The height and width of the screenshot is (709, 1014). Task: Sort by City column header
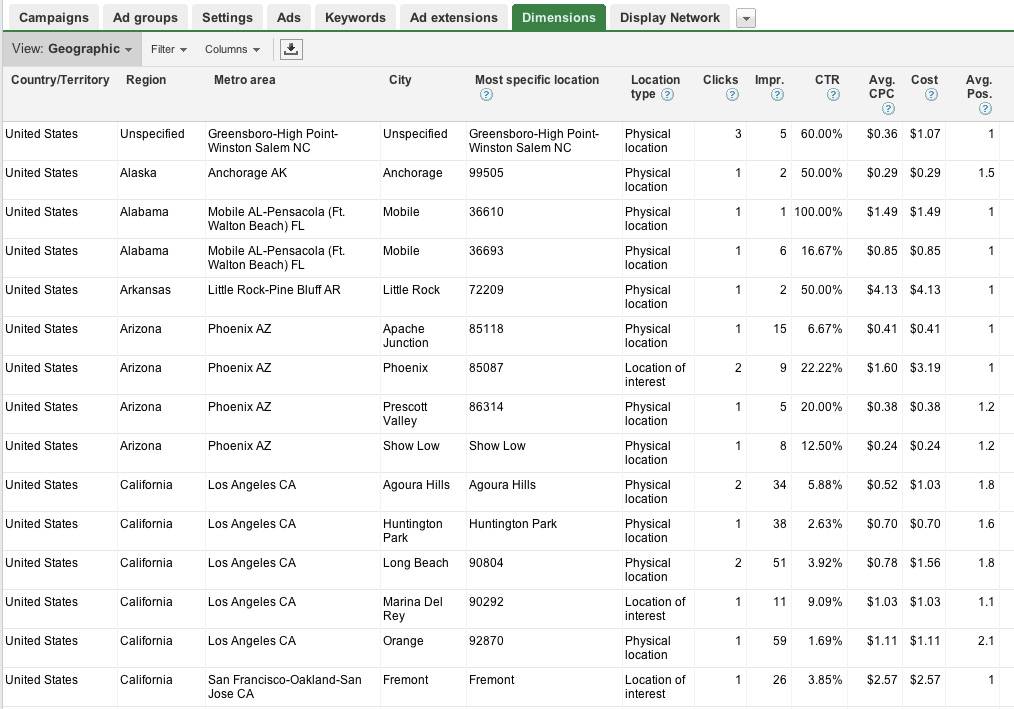point(400,80)
